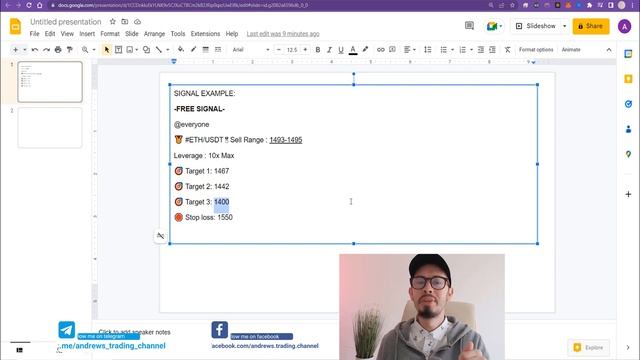Increase the font size
The image size is (640, 360).
coord(305,50)
